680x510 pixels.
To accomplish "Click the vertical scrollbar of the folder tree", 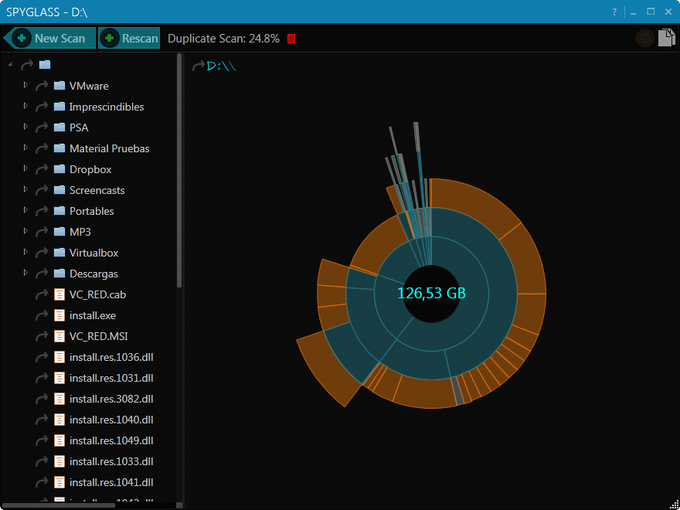I will pos(180,170).
